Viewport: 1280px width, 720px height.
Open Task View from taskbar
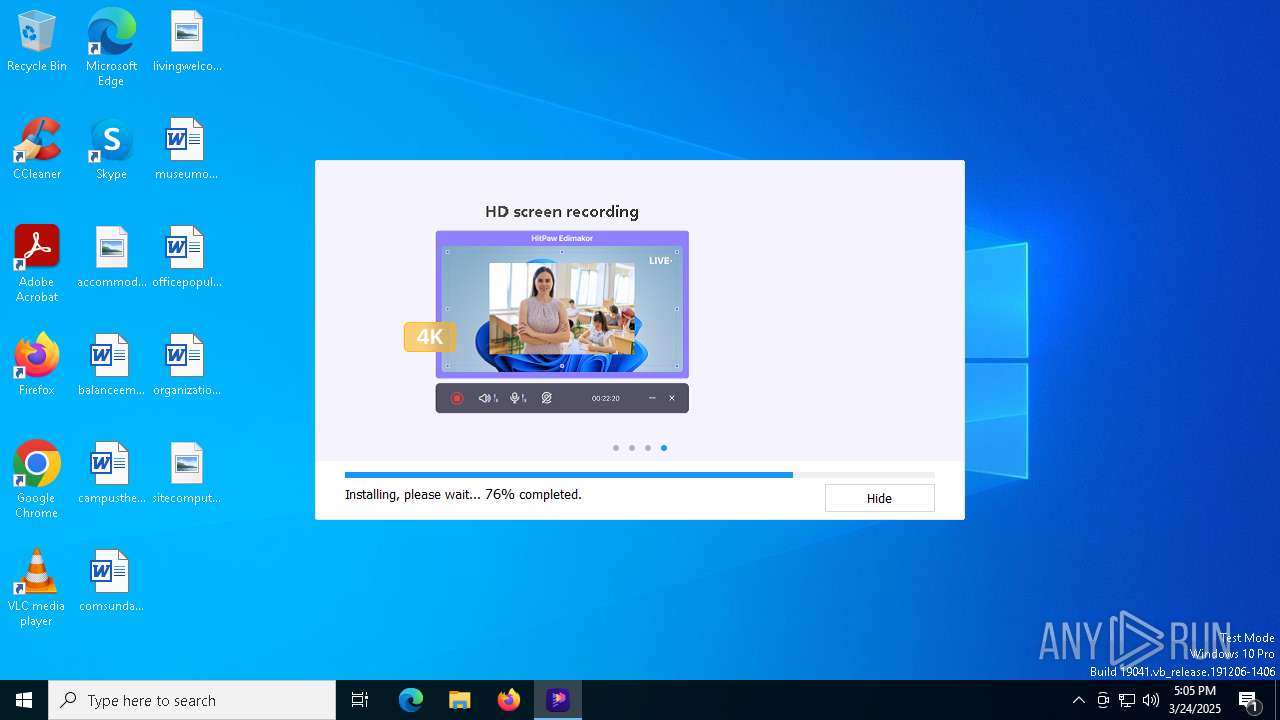tap(360, 700)
